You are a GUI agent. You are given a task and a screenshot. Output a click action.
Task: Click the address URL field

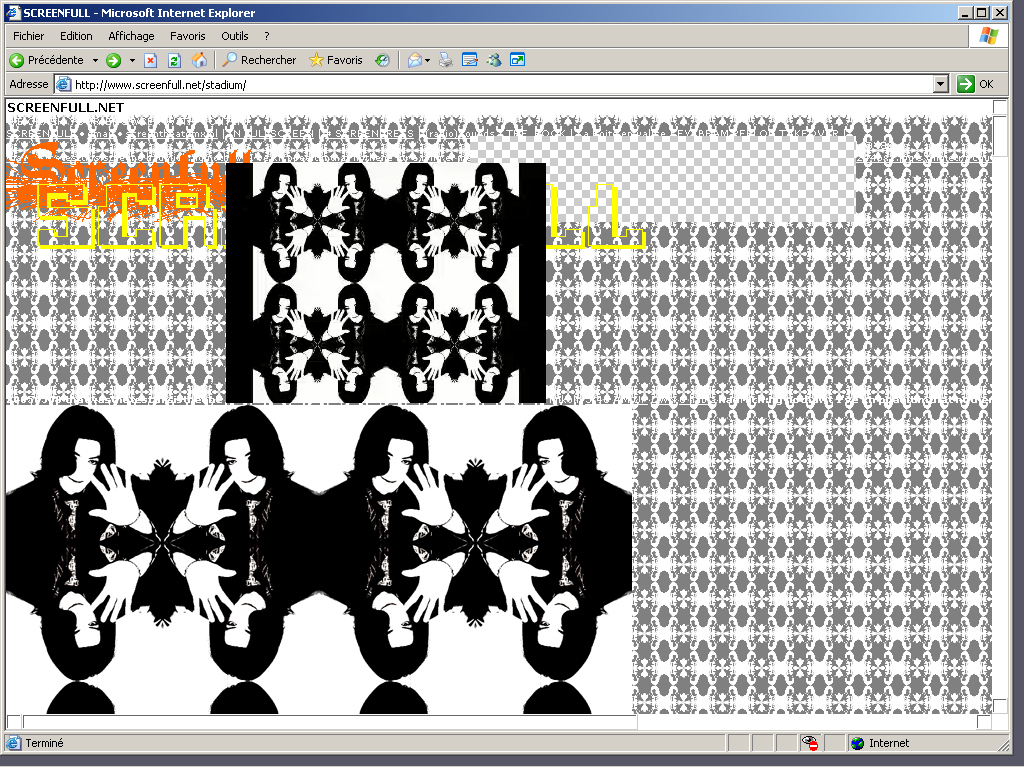tap(500, 85)
